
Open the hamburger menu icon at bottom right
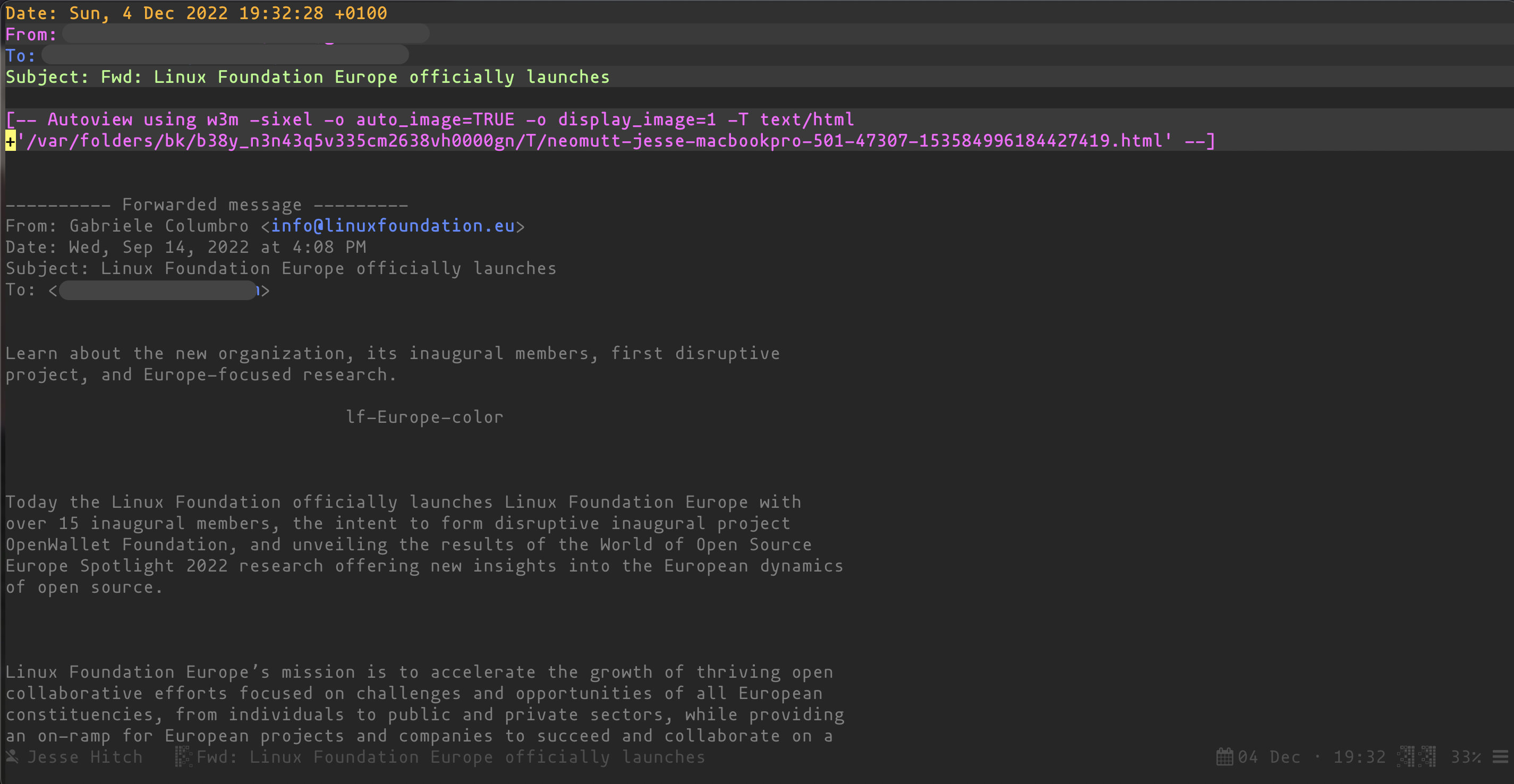[1500, 757]
